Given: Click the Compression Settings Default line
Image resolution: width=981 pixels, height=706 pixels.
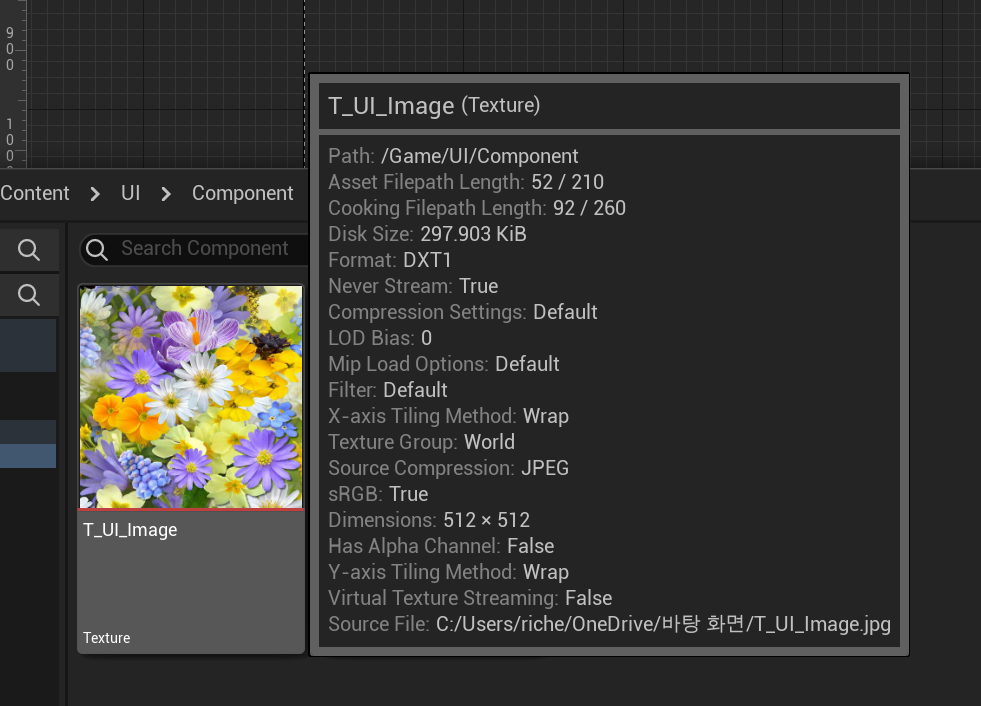Looking at the screenshot, I should tap(463, 312).
